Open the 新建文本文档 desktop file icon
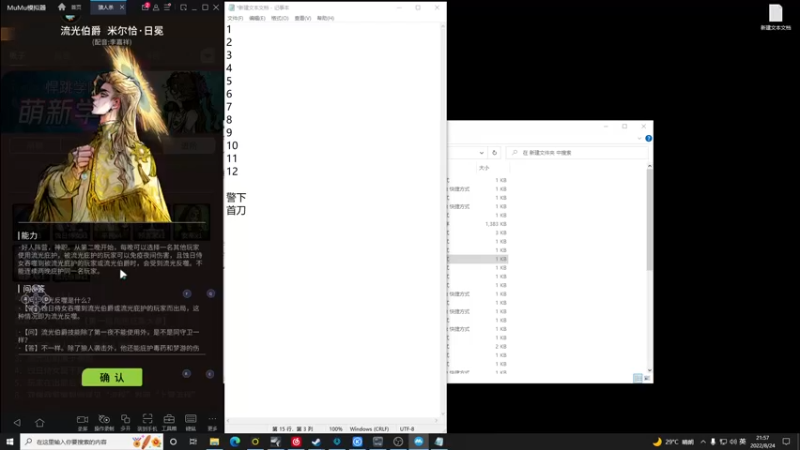 tap(776, 17)
